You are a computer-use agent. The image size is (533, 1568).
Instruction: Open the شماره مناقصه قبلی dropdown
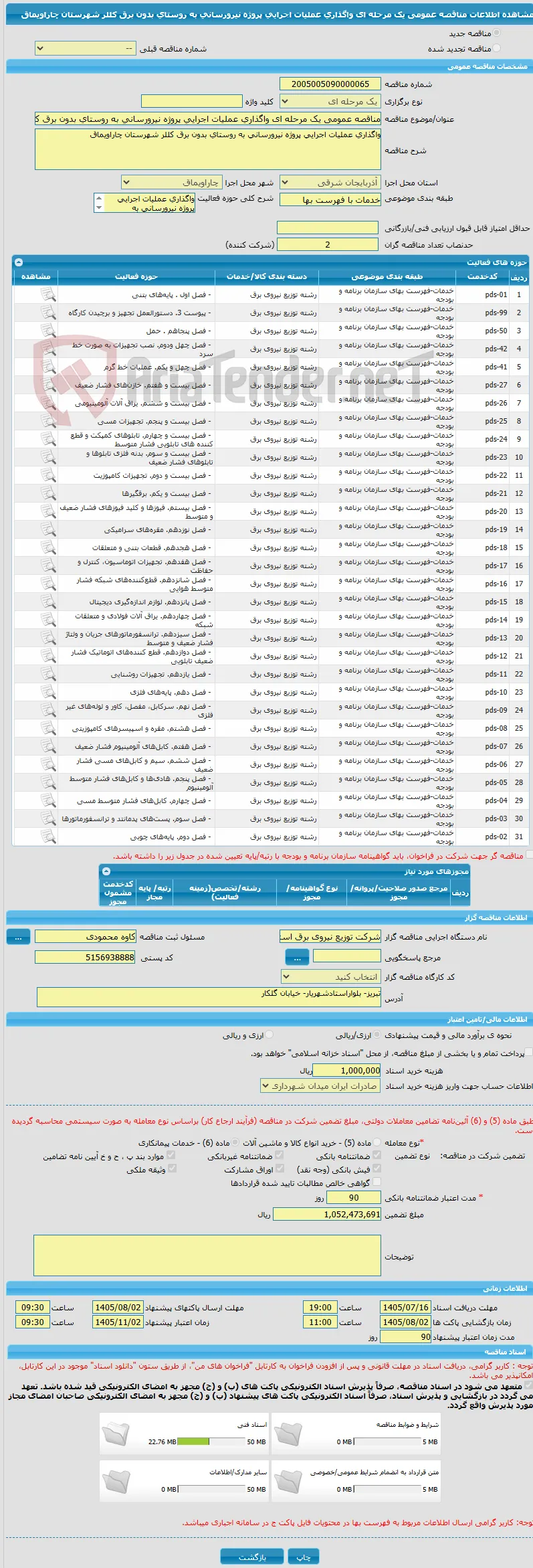(x=85, y=49)
